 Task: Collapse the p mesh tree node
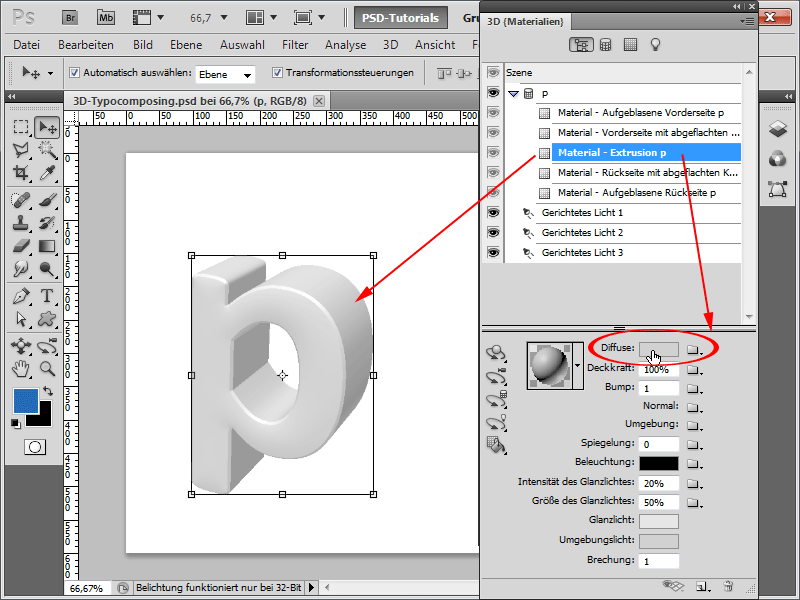pyautogui.click(x=513, y=93)
